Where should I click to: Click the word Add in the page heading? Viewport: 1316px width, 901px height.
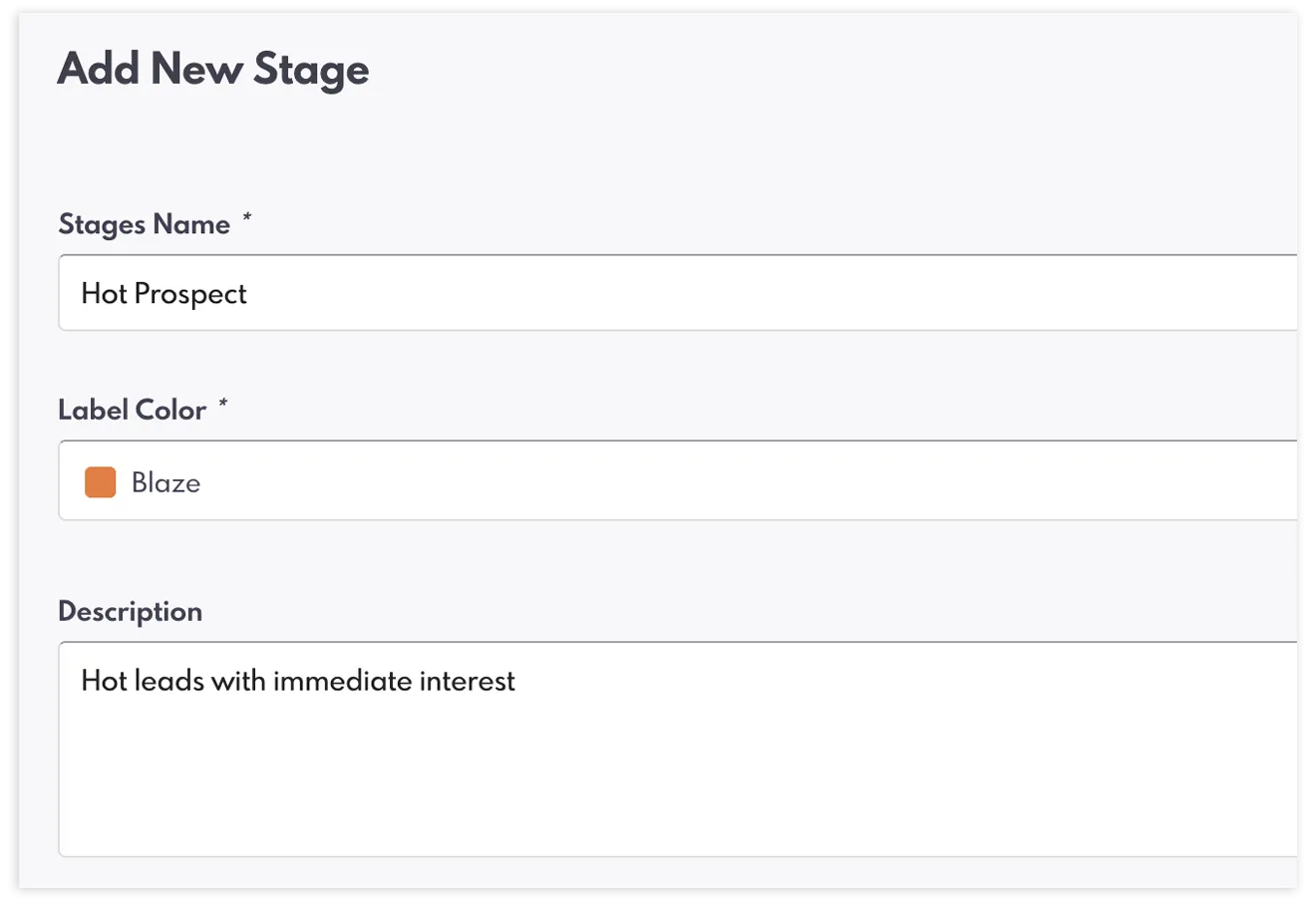point(98,70)
